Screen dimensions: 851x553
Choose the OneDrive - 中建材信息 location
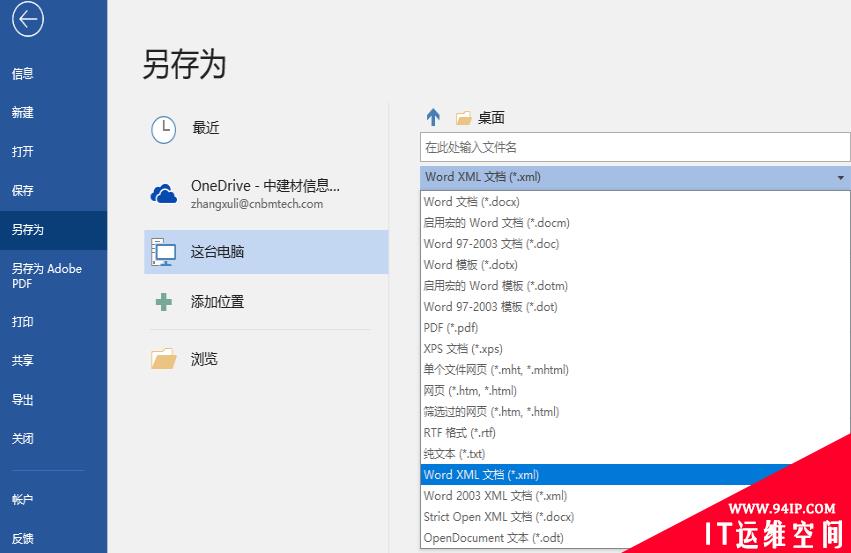(266, 194)
